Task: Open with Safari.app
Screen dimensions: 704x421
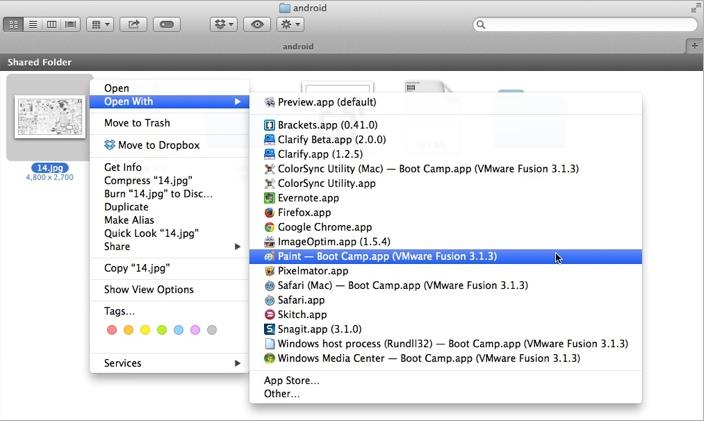Action: (445, 300)
